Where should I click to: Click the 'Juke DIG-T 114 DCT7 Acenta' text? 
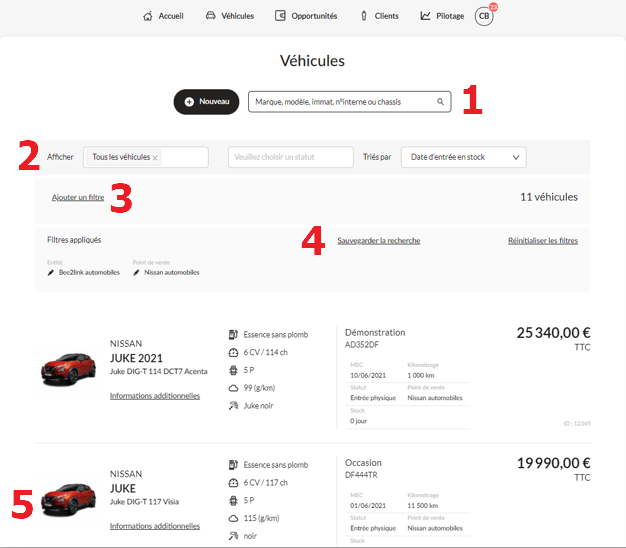[x=158, y=371]
